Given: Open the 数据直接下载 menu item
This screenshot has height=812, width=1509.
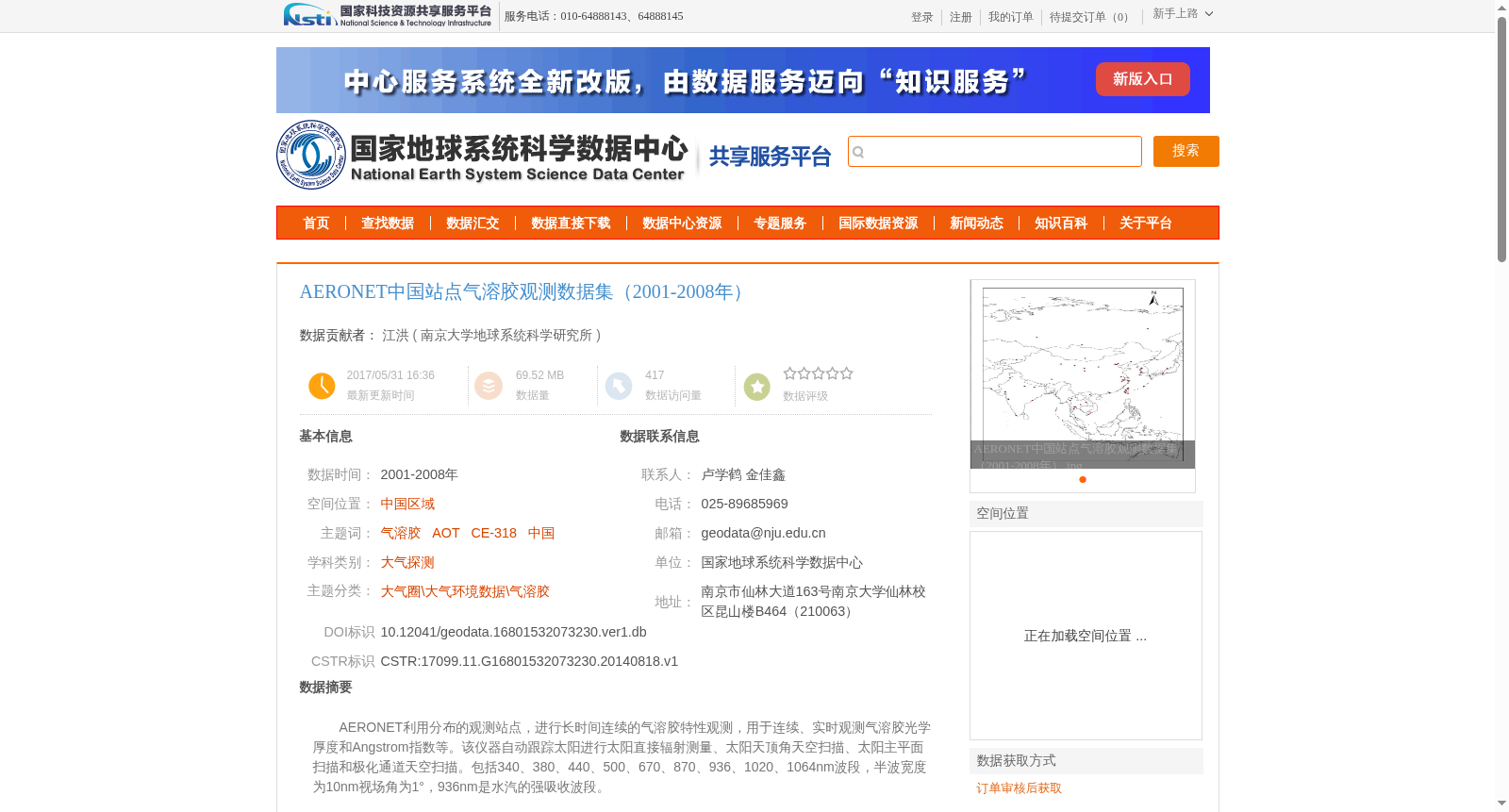Looking at the screenshot, I should point(571,224).
